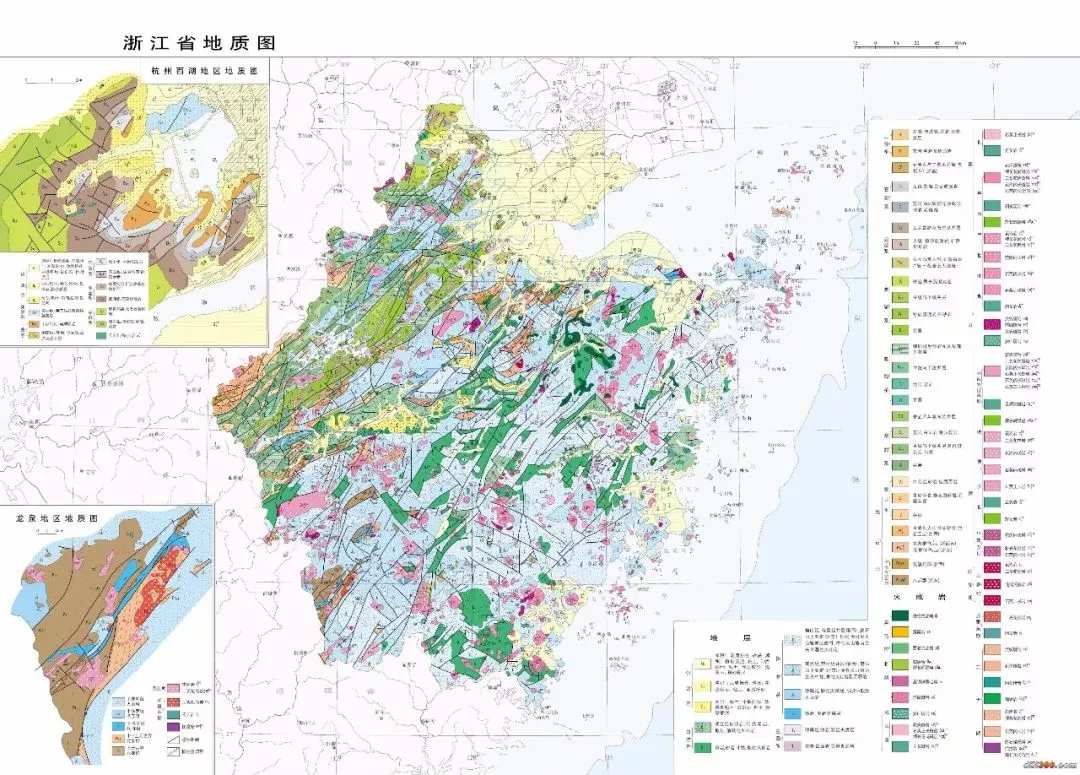Viewport: 1080px width, 775px height.
Task: Open the Hangzhou West Lake inset map
Action: click(134, 201)
